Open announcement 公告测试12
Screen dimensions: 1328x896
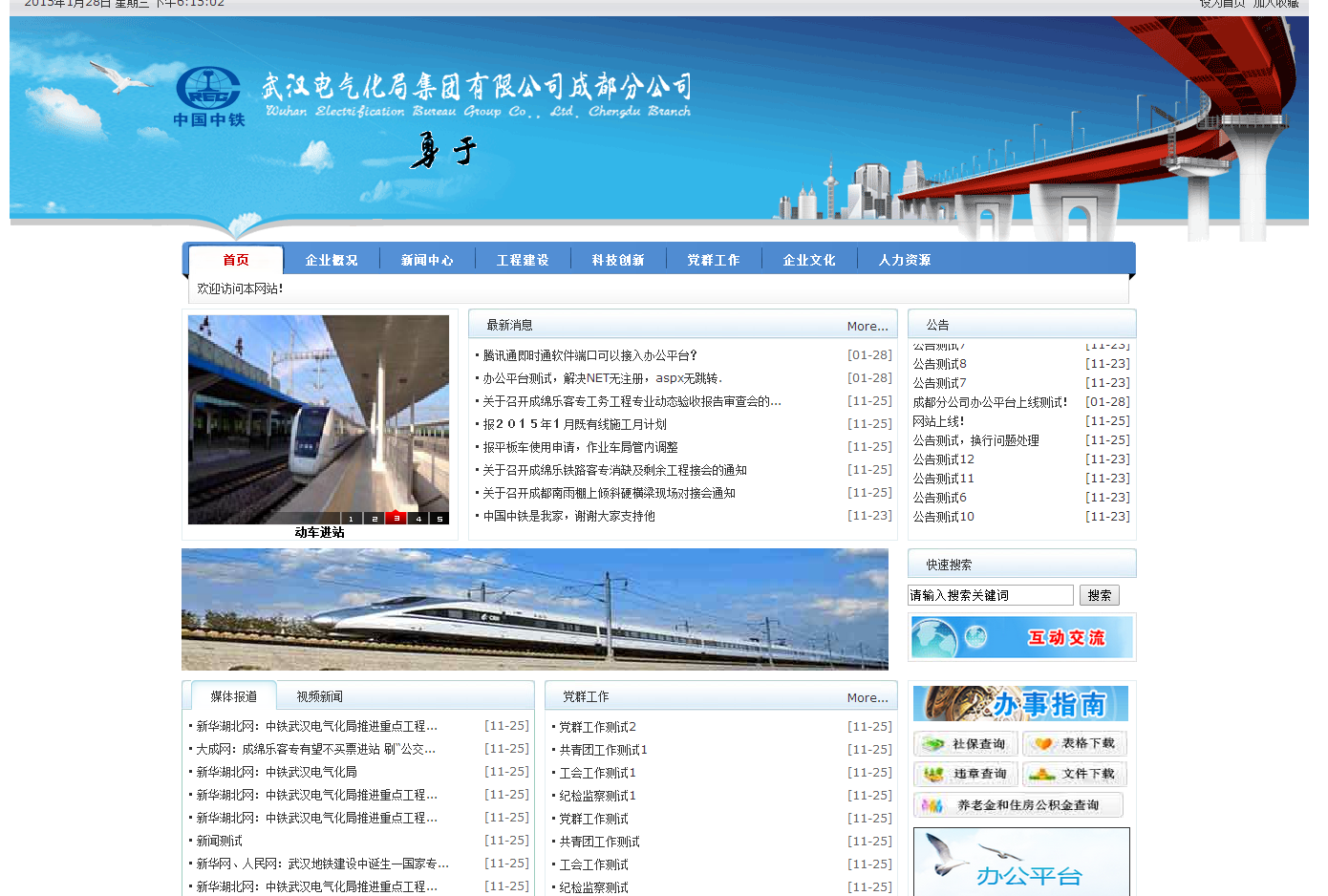pos(943,459)
